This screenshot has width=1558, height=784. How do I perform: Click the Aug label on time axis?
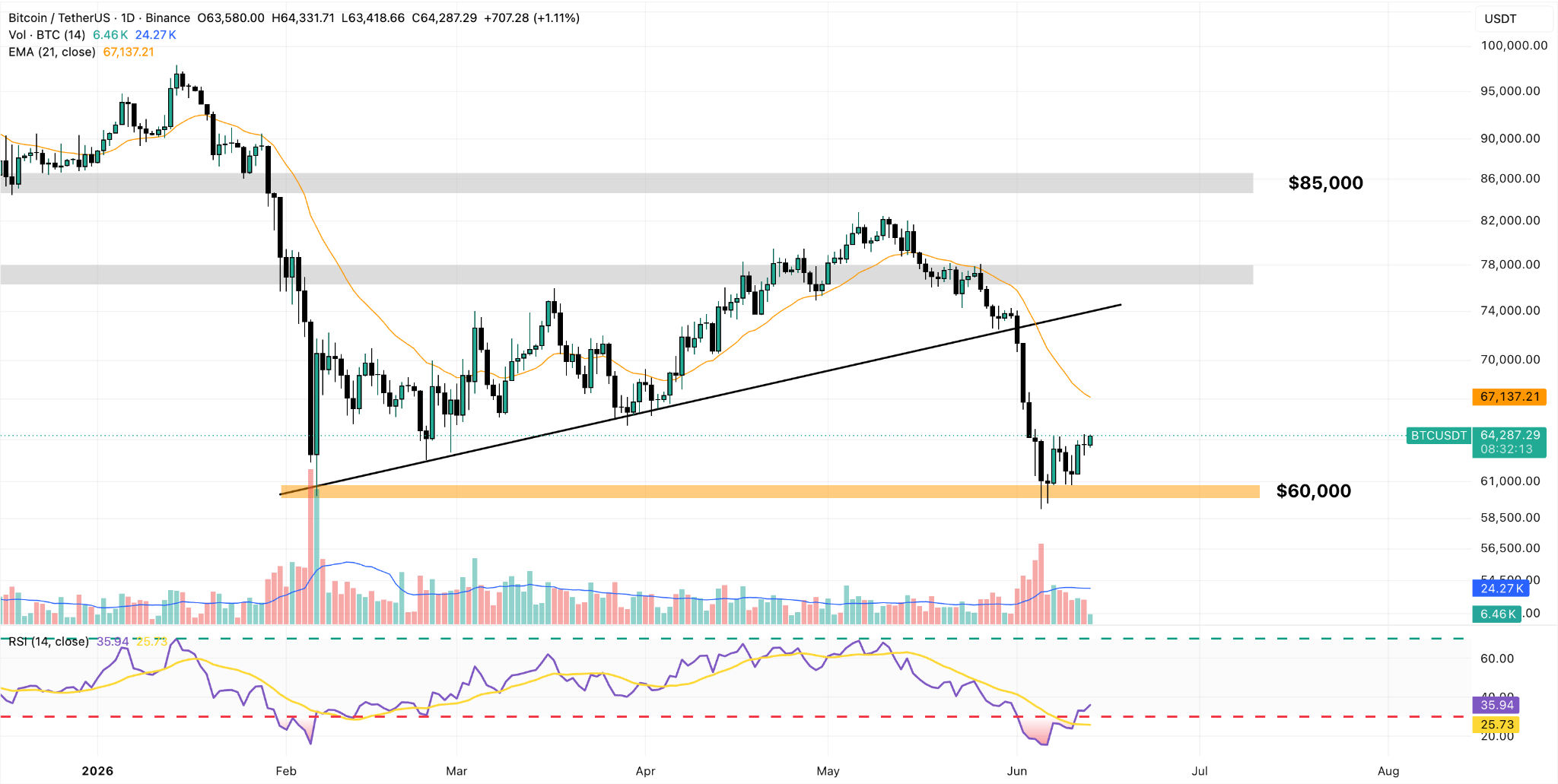point(1388,771)
